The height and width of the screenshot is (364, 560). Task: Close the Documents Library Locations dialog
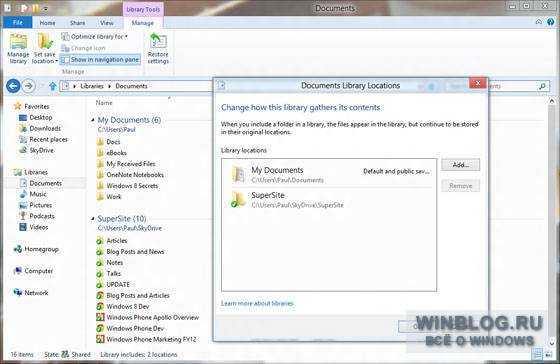(478, 83)
